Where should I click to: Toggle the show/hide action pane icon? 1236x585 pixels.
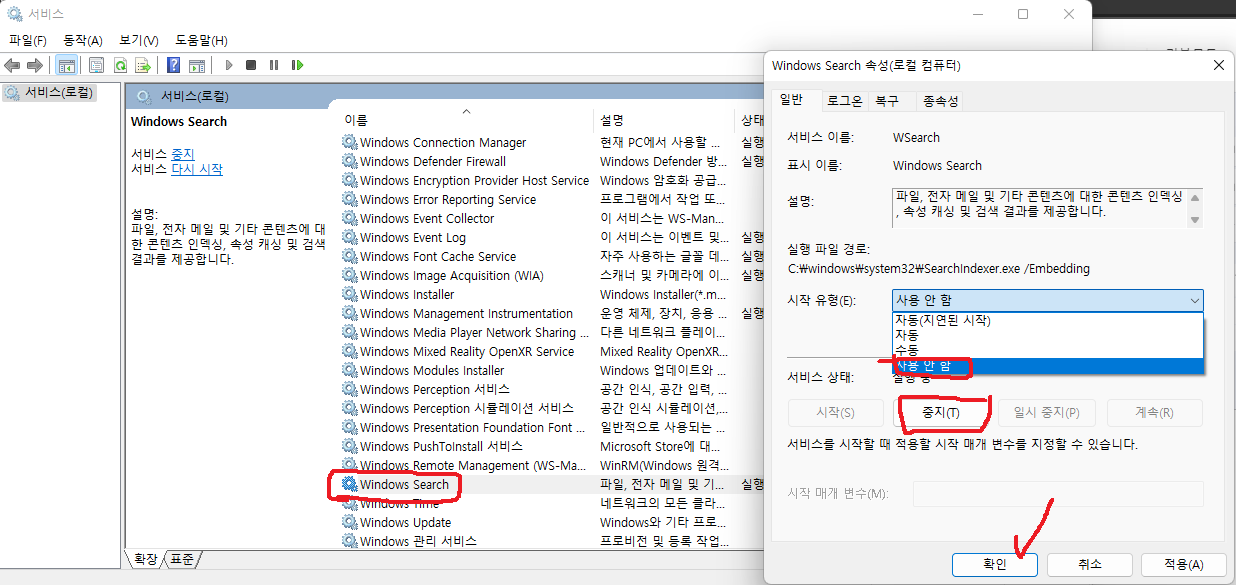(x=197, y=65)
